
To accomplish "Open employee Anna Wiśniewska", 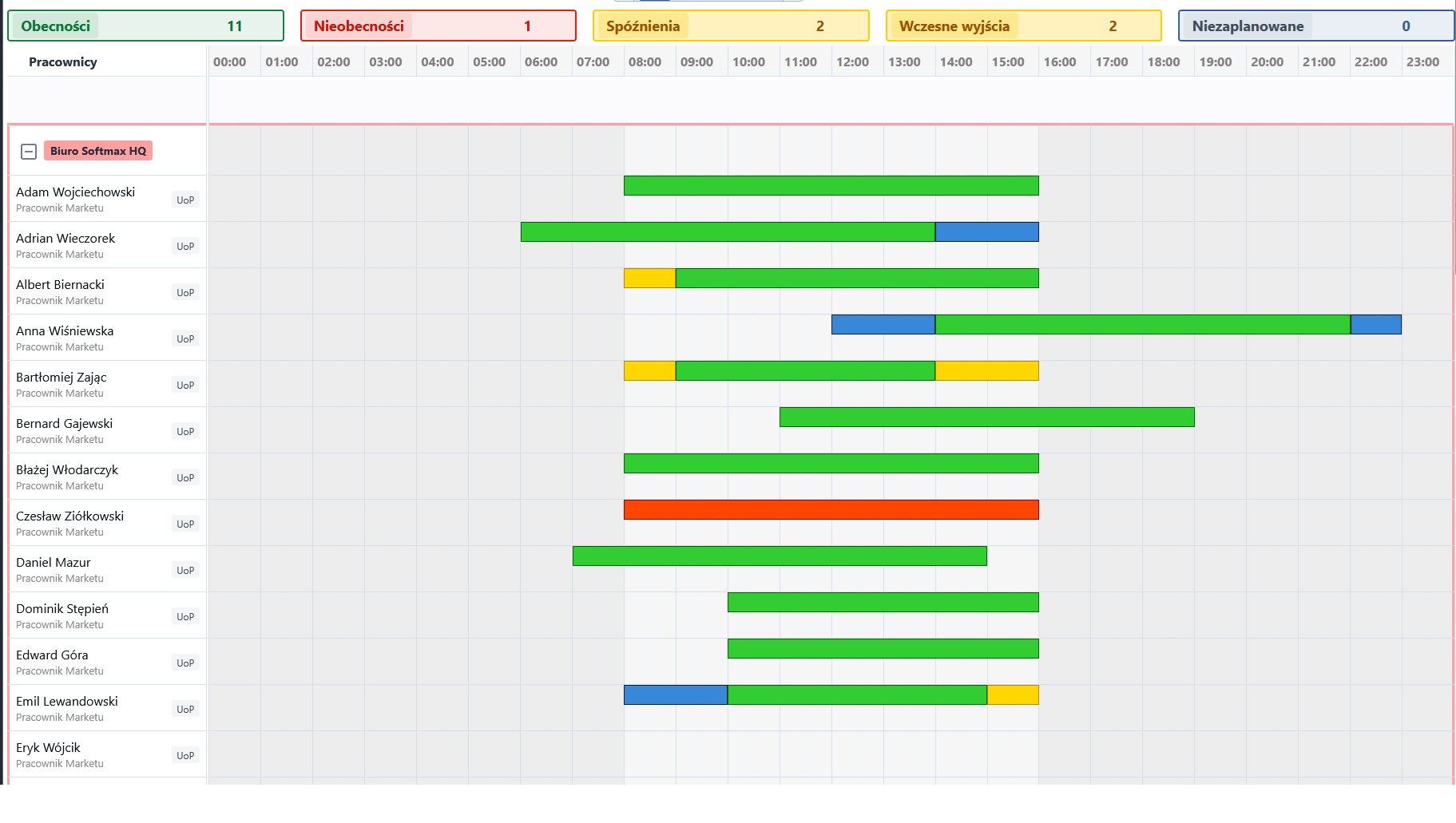I will (65, 330).
